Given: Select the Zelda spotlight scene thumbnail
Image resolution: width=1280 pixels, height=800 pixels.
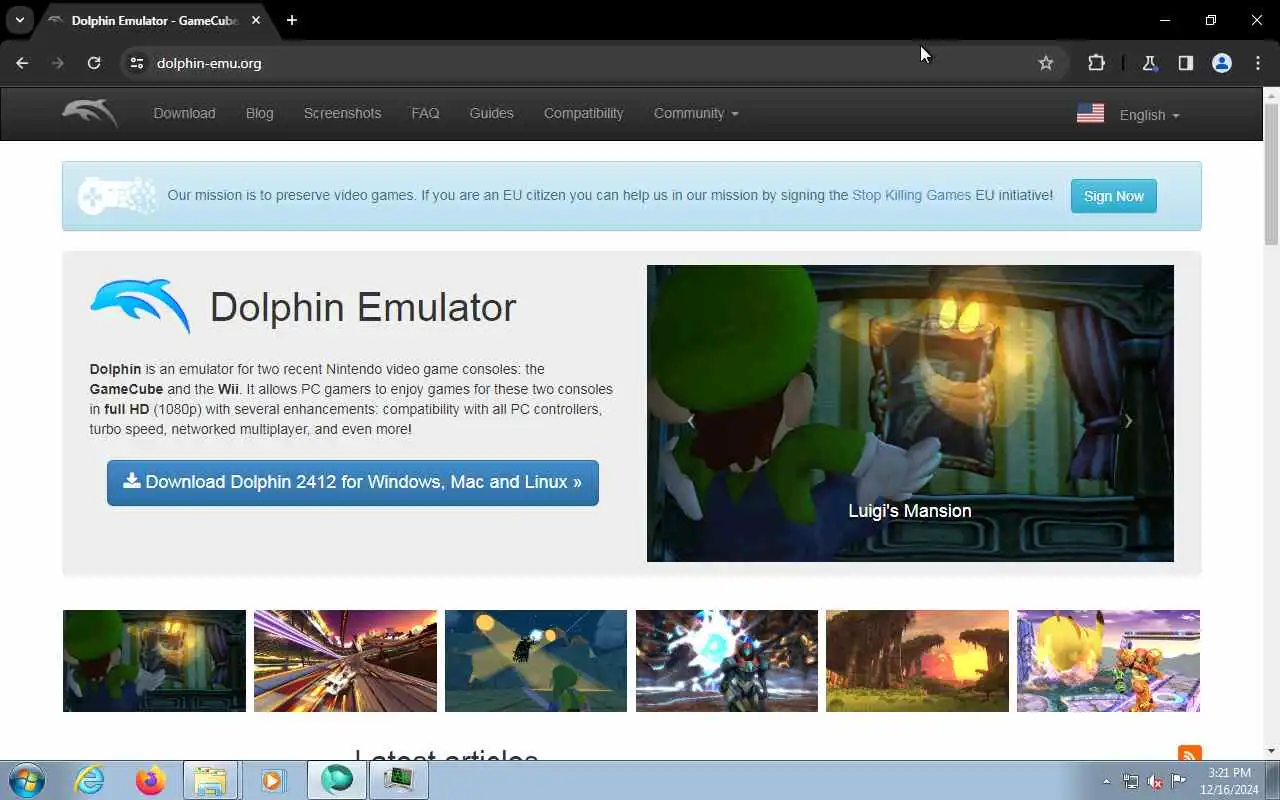Looking at the screenshot, I should 536,661.
